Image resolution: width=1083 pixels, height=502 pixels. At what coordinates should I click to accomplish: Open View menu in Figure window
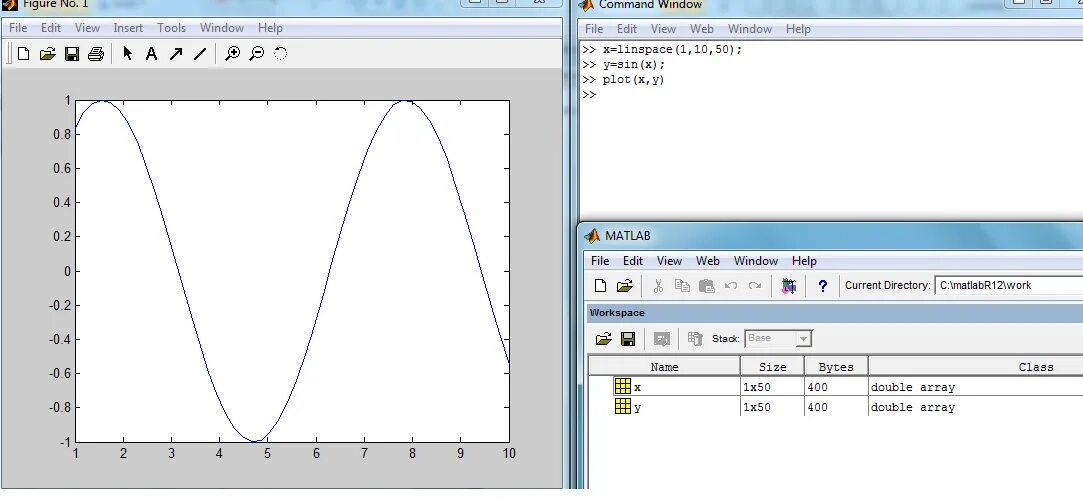tap(87, 28)
